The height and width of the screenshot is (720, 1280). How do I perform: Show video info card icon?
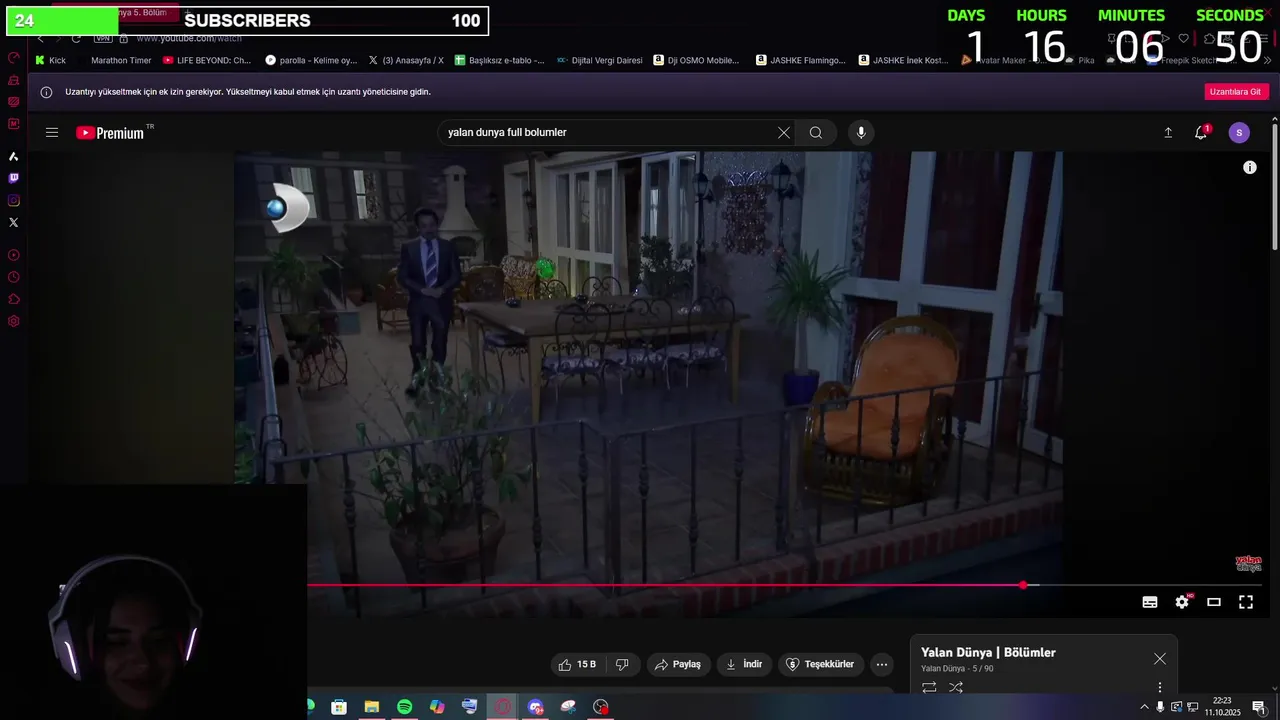[1249, 167]
